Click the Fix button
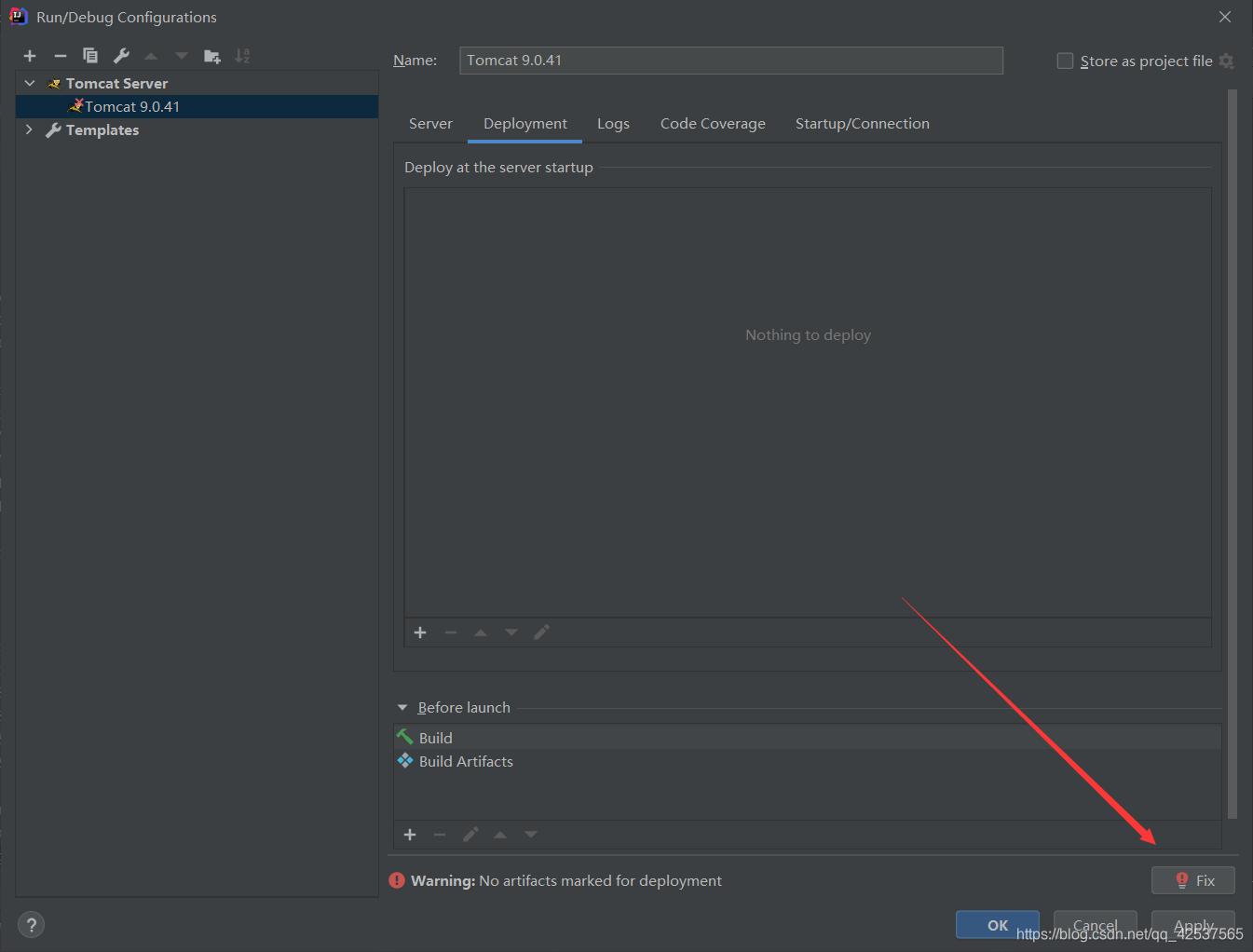 click(x=1193, y=880)
